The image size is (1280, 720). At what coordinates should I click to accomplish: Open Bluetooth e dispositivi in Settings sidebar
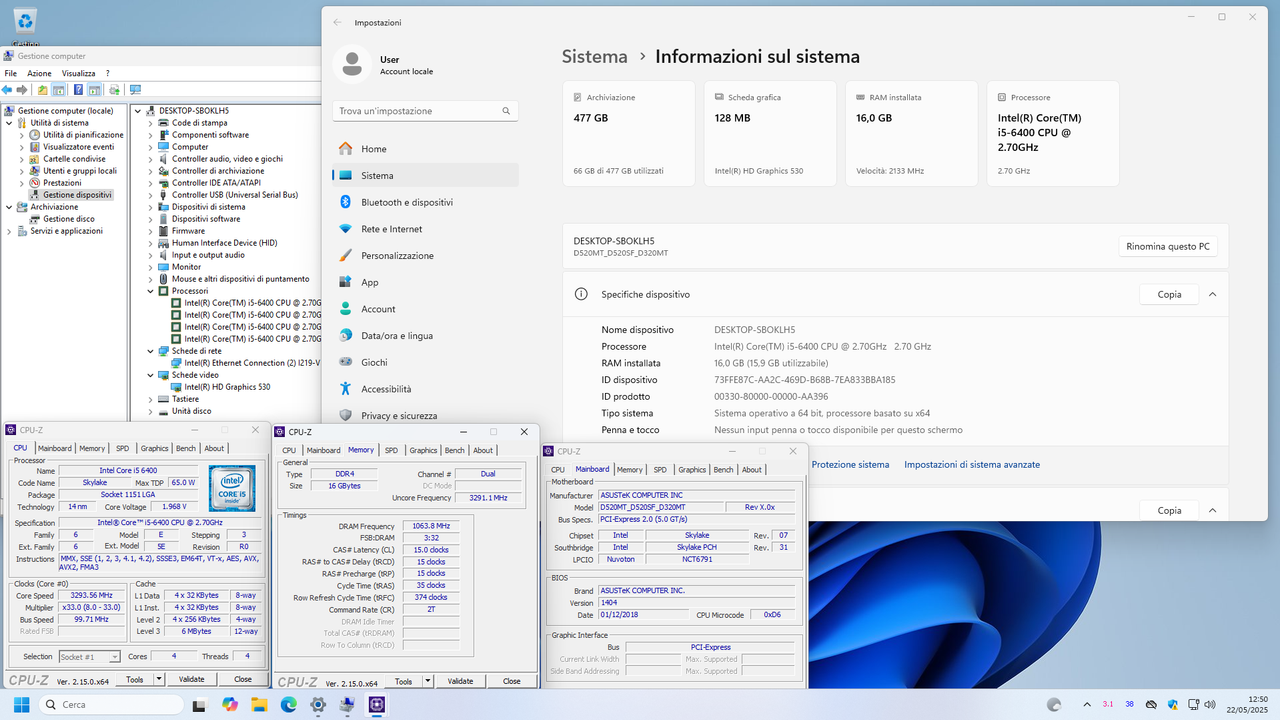(425, 202)
